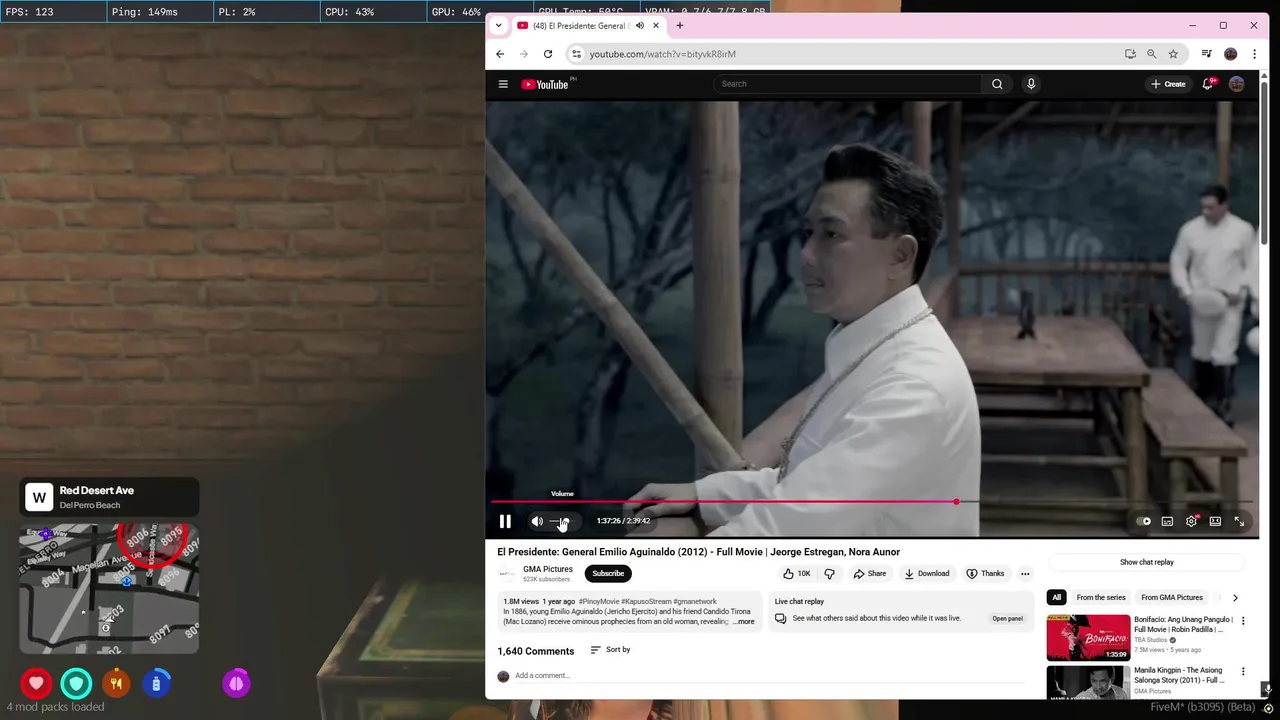Open the Chrome profile avatar

[x=1231, y=54]
